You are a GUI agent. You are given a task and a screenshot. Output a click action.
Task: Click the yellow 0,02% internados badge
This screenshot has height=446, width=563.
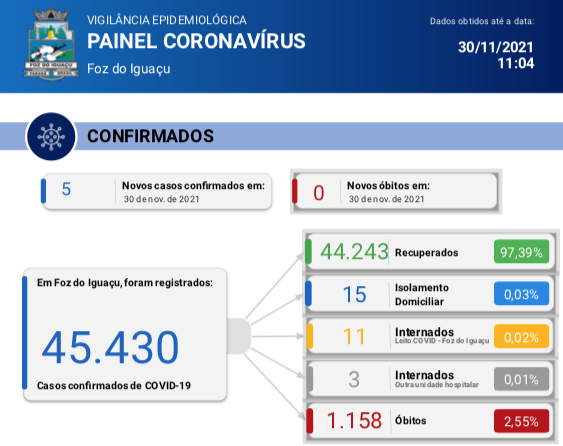coord(521,336)
